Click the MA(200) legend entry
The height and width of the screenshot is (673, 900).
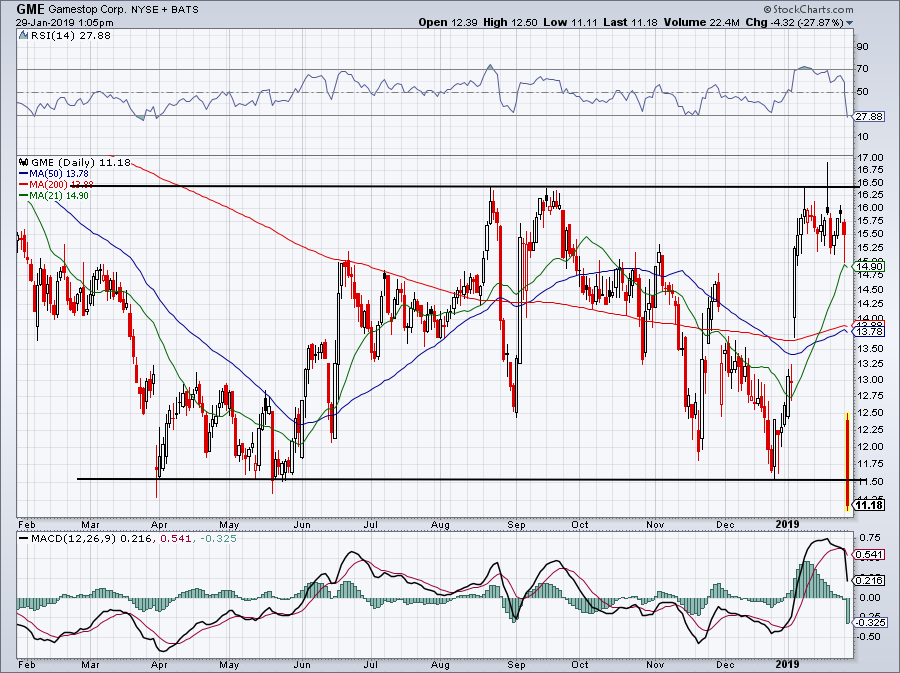coord(54,185)
